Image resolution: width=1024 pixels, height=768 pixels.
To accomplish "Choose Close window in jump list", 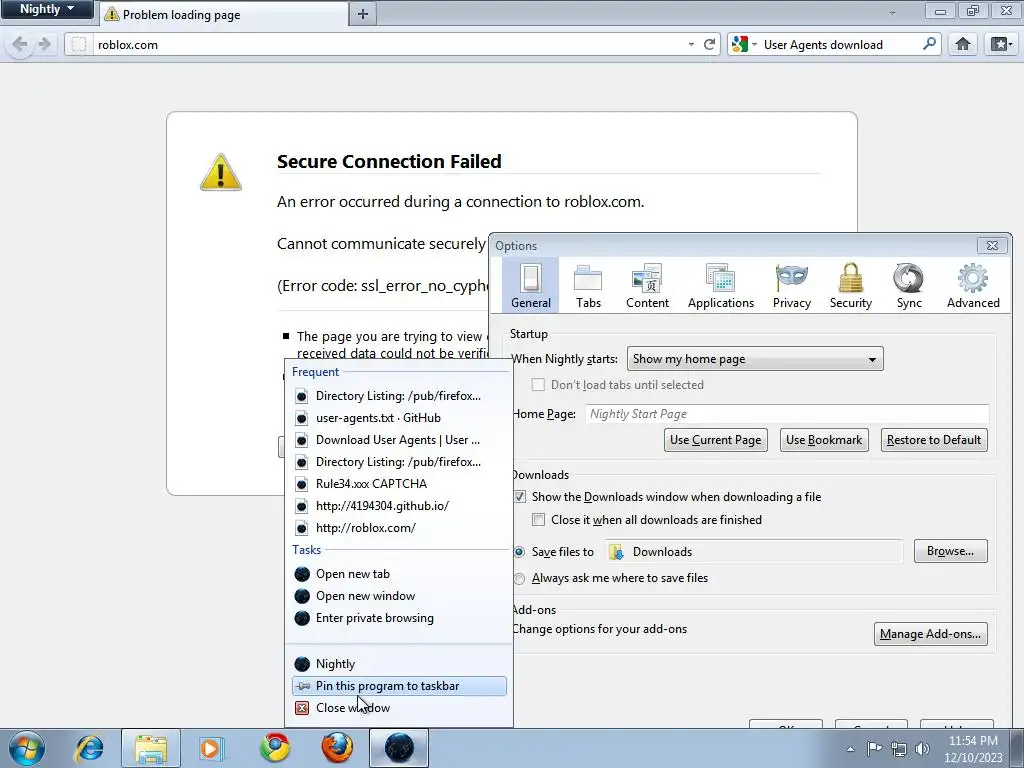I will coord(399,708).
